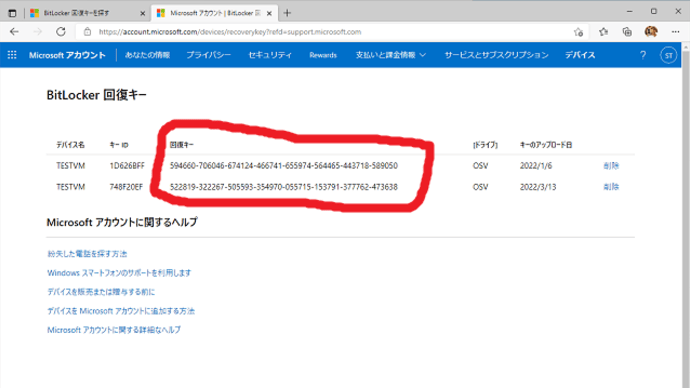Open the help question mark icon
Screen dimensions: 690x388
(x=643, y=55)
